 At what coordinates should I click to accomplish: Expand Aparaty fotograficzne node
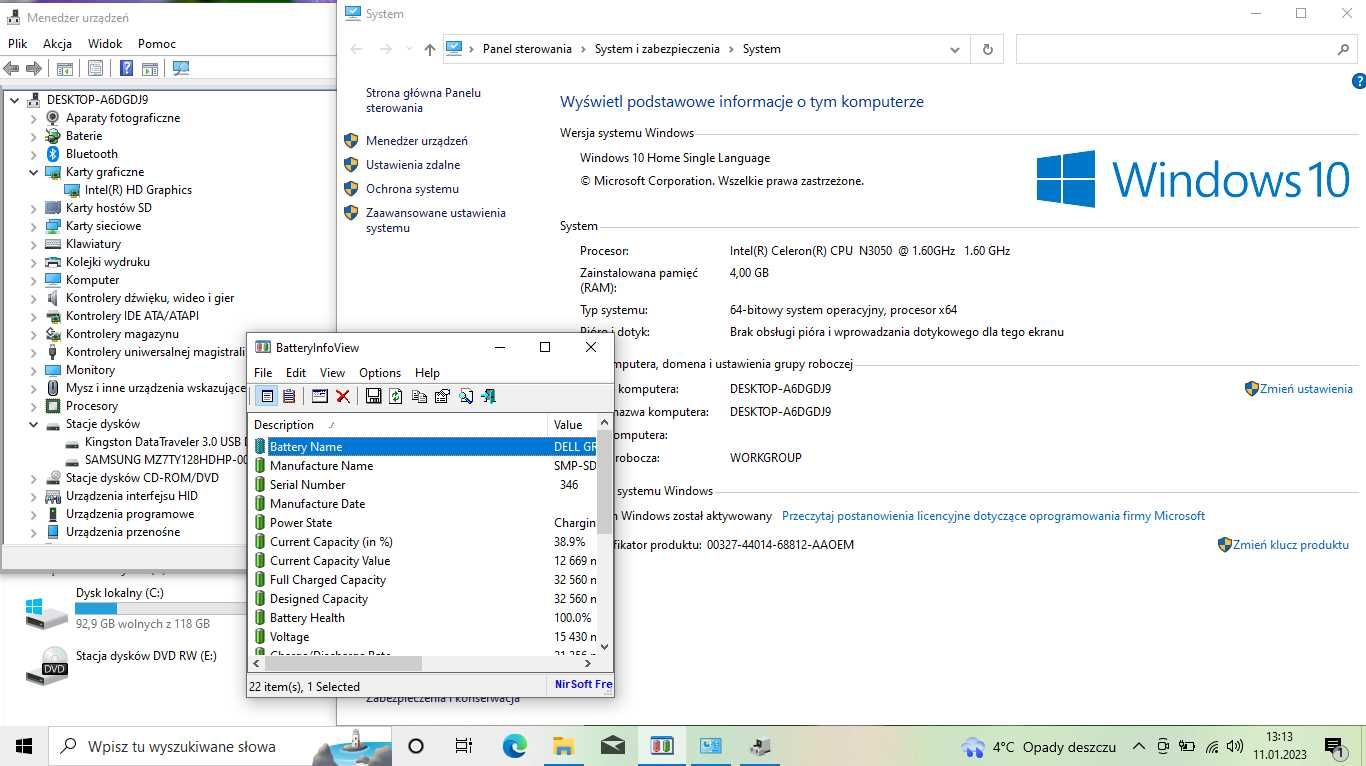click(x=33, y=118)
